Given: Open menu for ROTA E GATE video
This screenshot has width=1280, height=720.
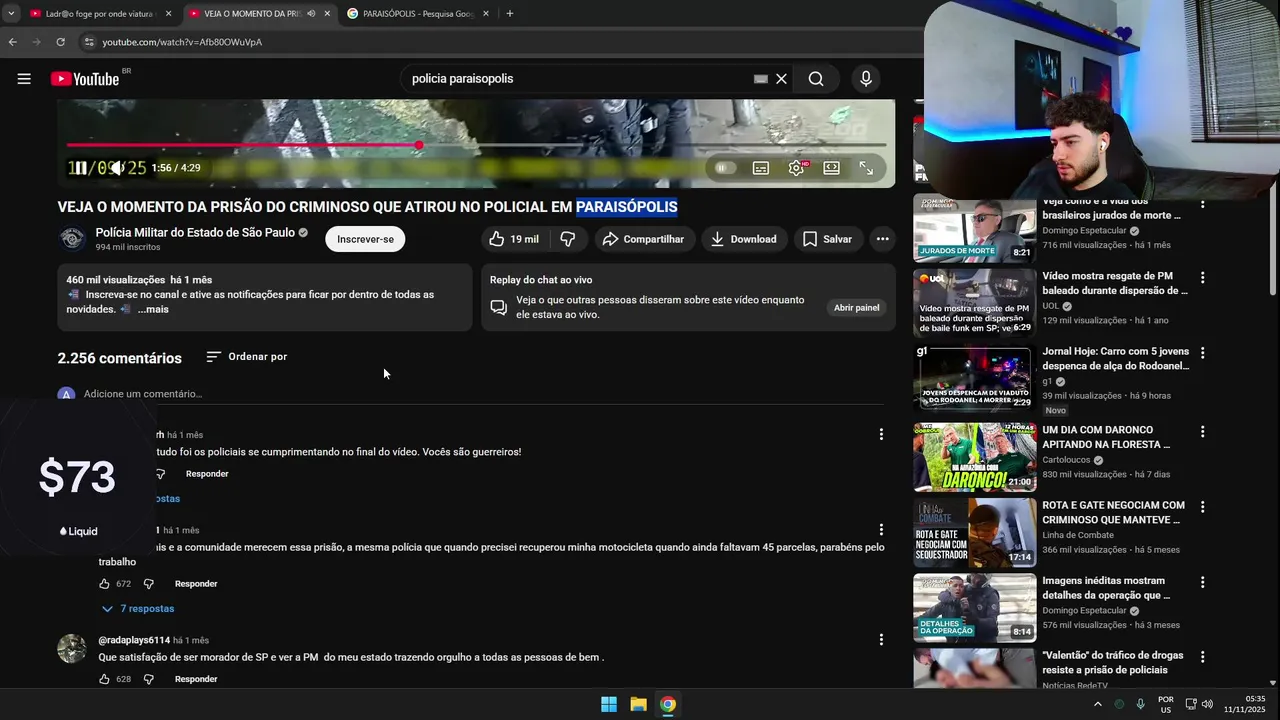Looking at the screenshot, I should pos(1202,507).
